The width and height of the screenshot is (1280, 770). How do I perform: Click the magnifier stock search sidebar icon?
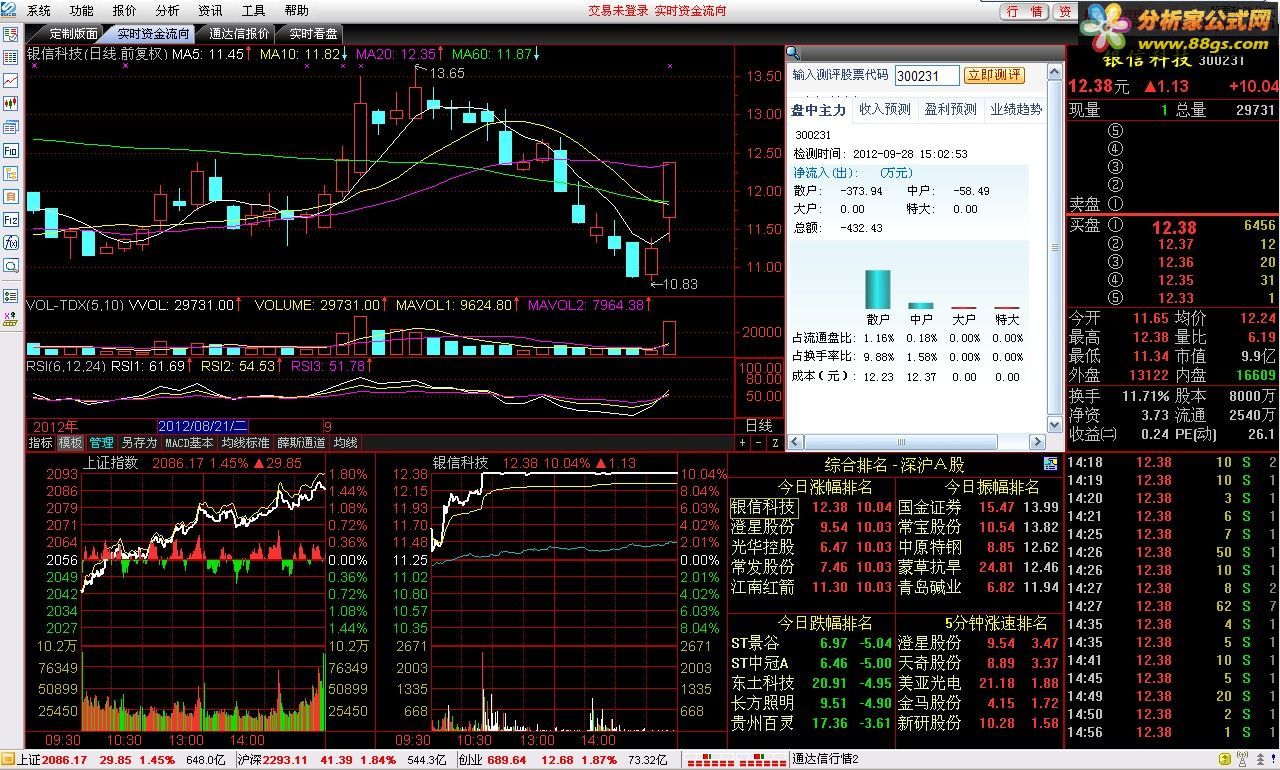pos(11,266)
